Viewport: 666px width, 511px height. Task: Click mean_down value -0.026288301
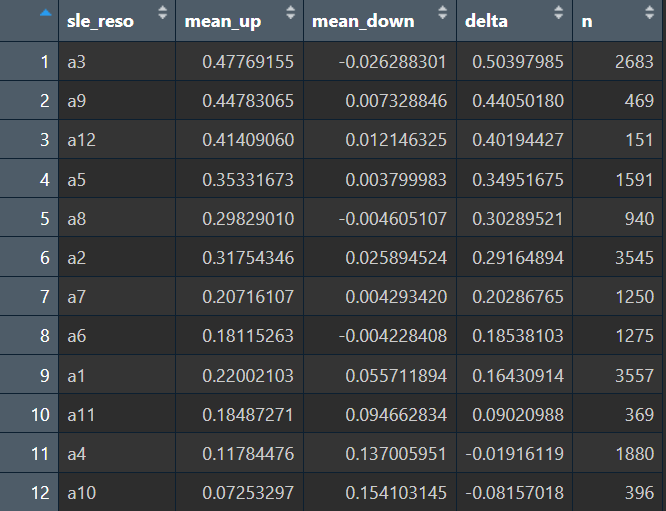[392, 62]
